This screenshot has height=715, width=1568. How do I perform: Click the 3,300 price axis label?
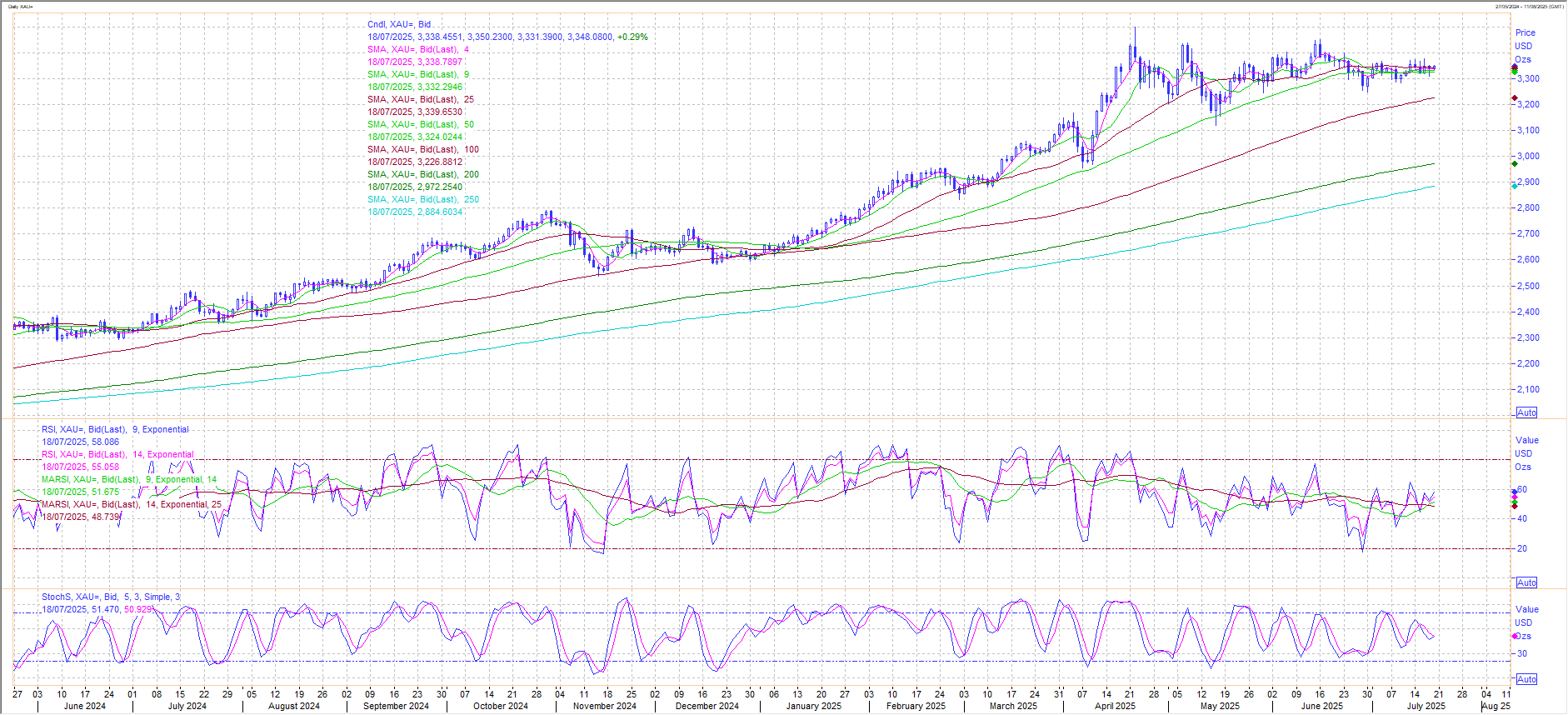click(x=1528, y=78)
